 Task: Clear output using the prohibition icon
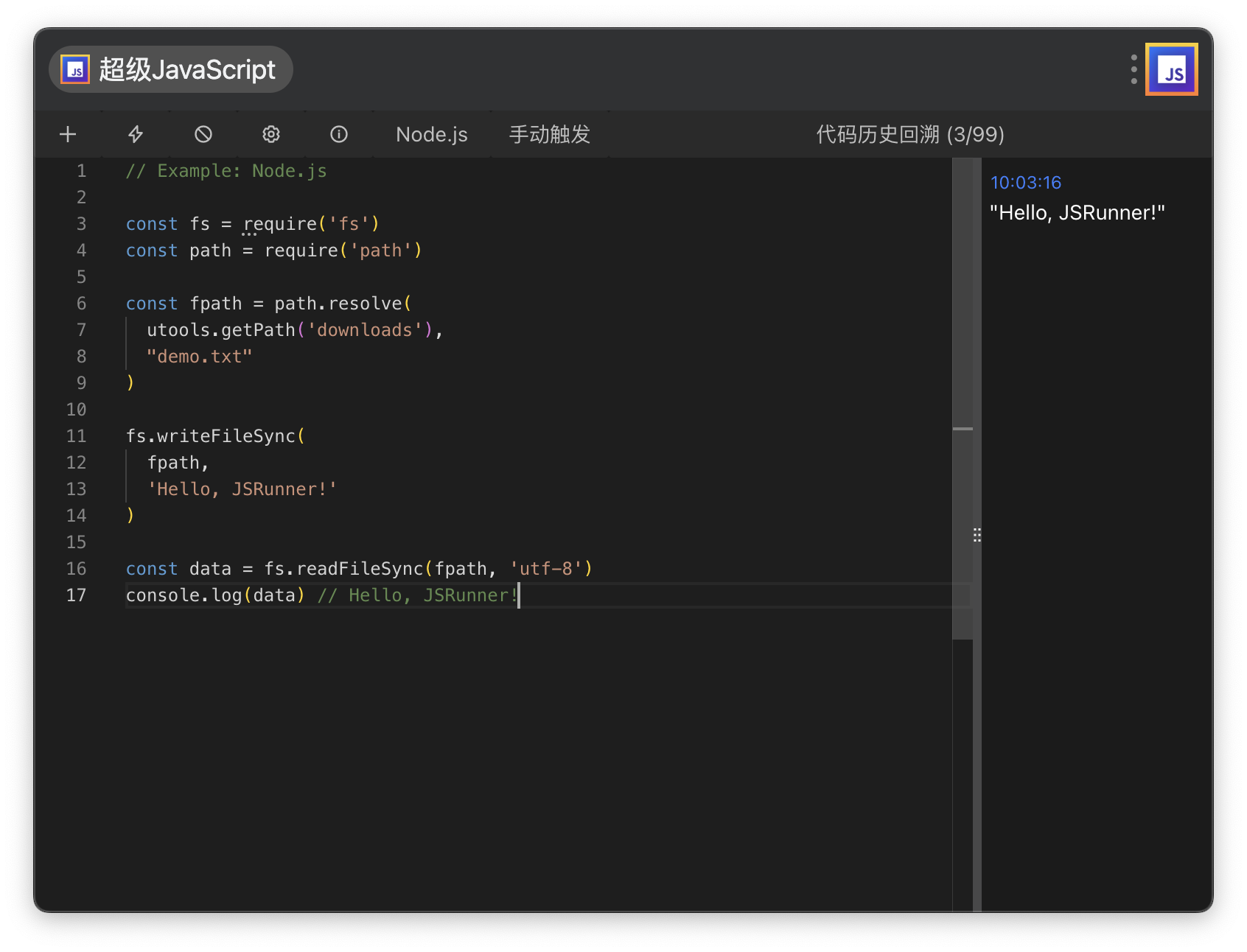pyautogui.click(x=203, y=134)
